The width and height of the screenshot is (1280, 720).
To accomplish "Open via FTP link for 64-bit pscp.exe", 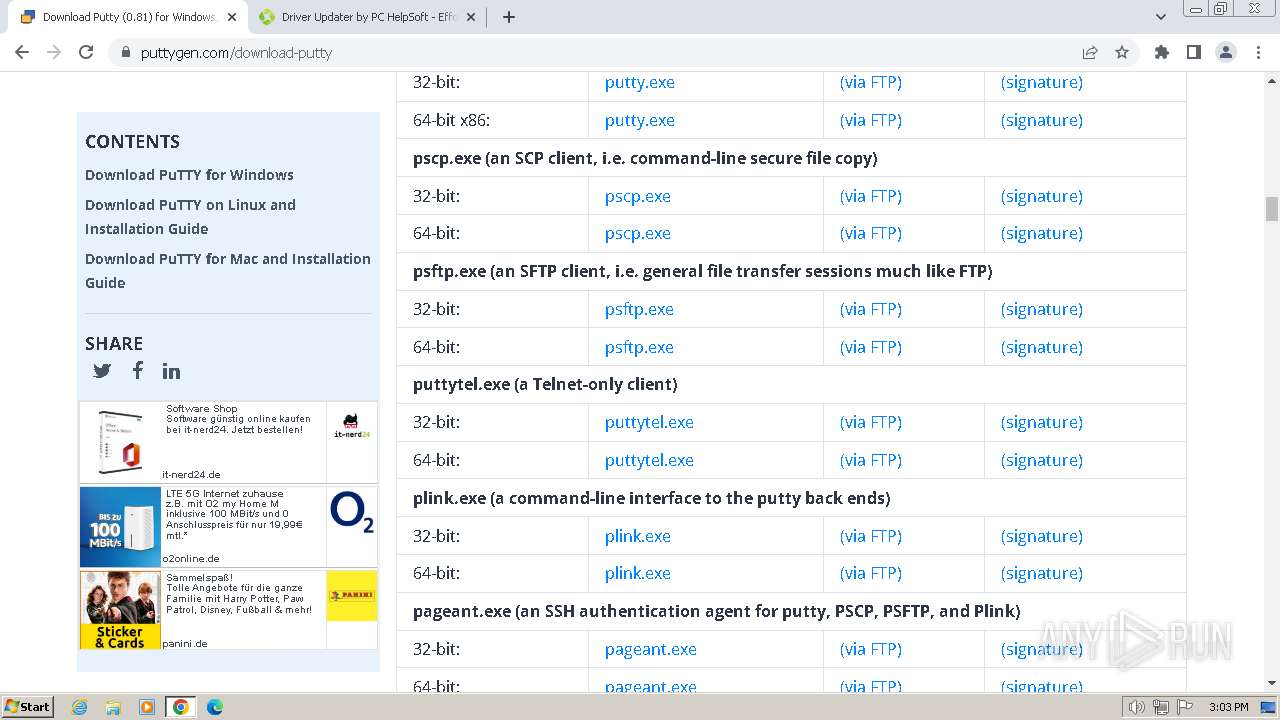I will (871, 233).
